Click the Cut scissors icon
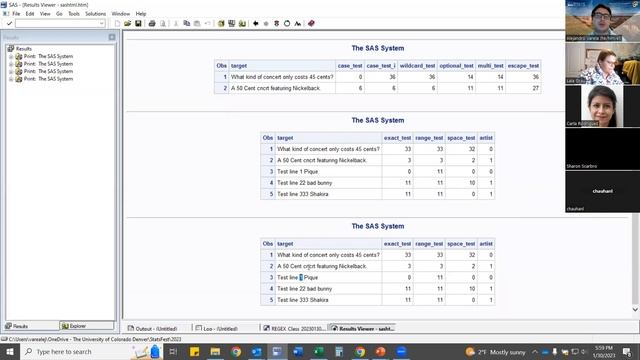Viewport: 640px width, 360px height. click(x=176, y=24)
